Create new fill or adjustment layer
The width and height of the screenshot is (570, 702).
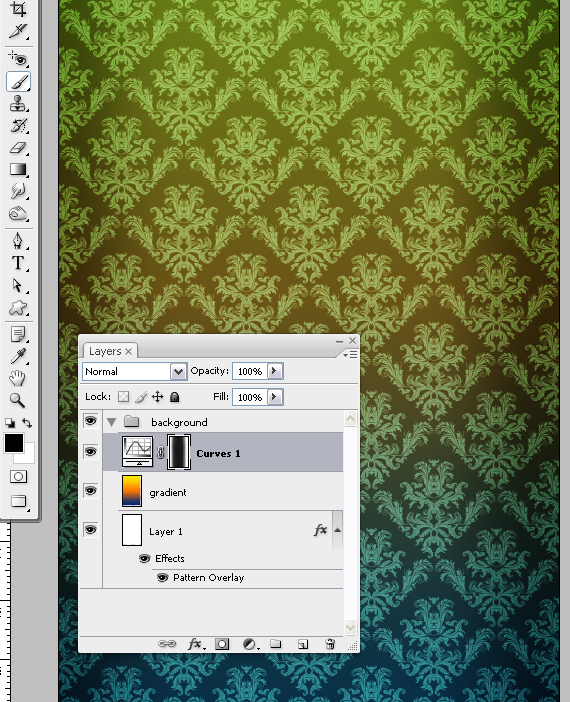[250, 644]
